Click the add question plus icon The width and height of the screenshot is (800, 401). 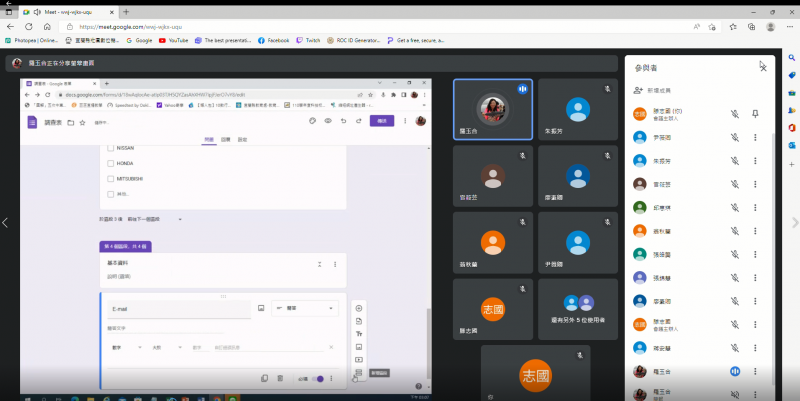coord(359,307)
